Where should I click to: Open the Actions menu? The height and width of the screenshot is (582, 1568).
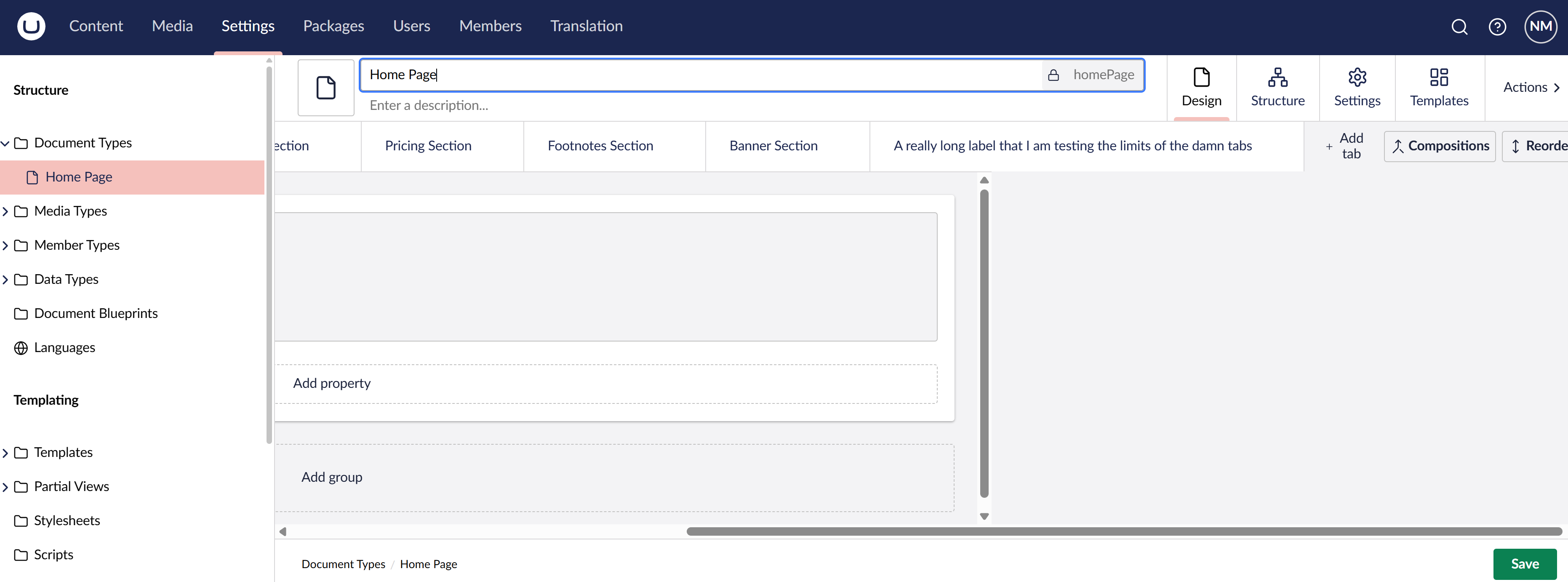(x=1530, y=88)
